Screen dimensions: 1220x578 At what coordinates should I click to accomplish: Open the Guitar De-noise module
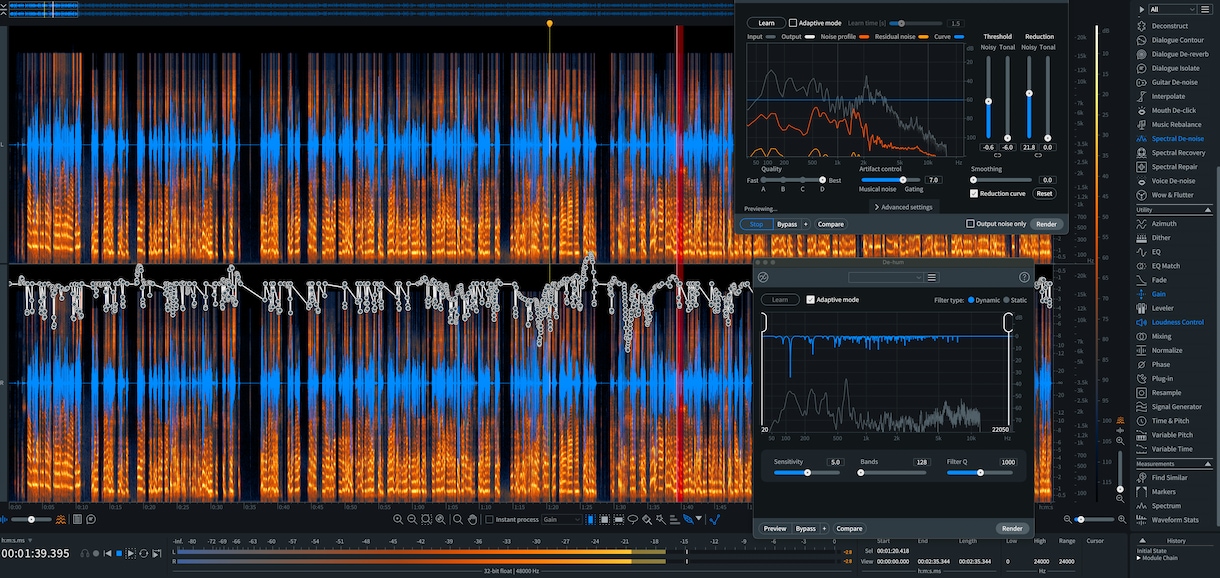(x=1174, y=82)
